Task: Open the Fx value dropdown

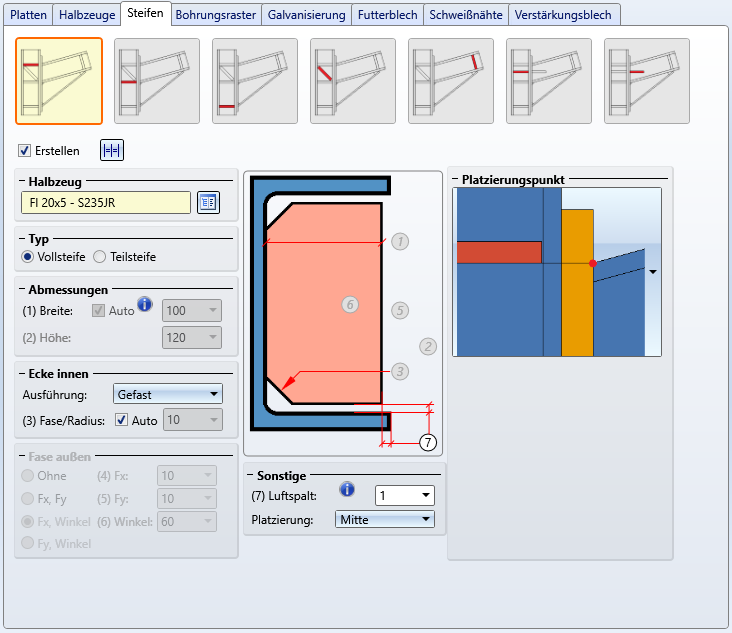Action: (x=187, y=476)
